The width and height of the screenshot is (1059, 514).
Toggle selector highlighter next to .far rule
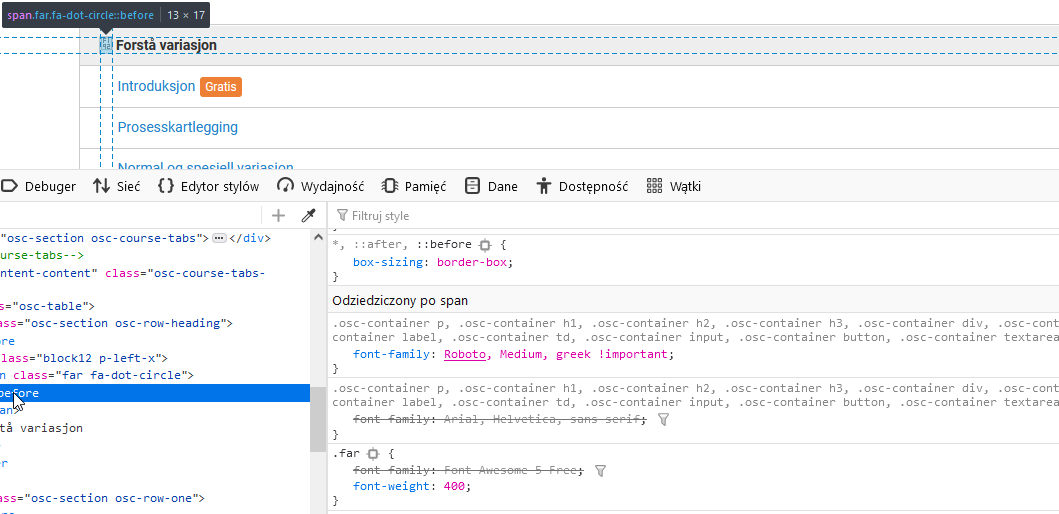(374, 453)
